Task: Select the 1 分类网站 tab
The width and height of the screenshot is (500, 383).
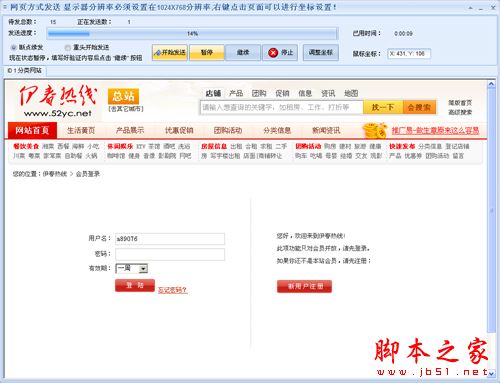Action: pos(25,71)
